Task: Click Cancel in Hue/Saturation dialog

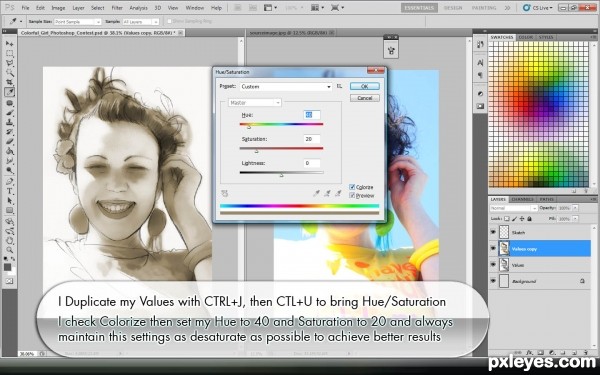Action: coord(365,98)
